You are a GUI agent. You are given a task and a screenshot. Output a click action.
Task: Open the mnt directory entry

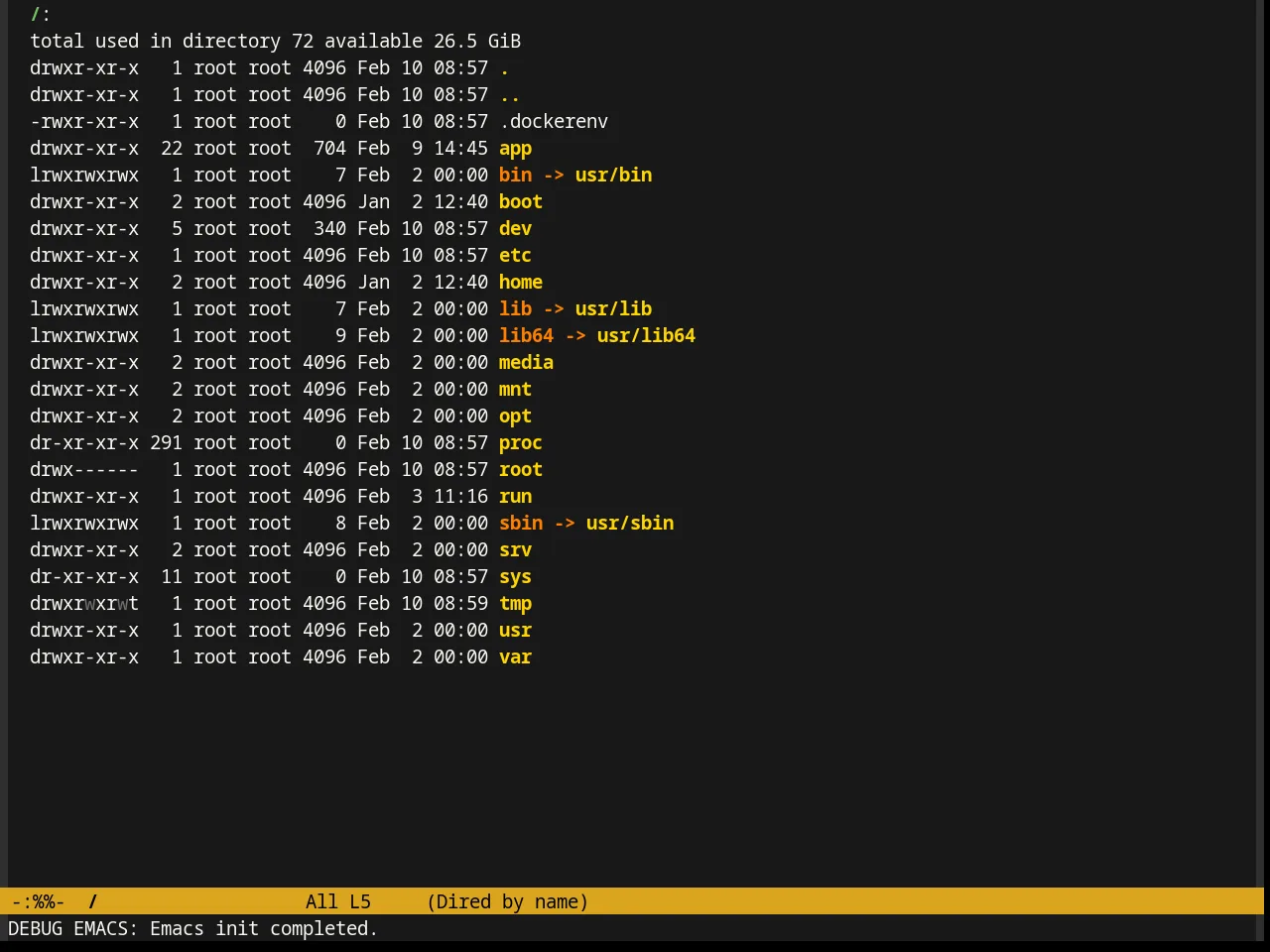(515, 390)
